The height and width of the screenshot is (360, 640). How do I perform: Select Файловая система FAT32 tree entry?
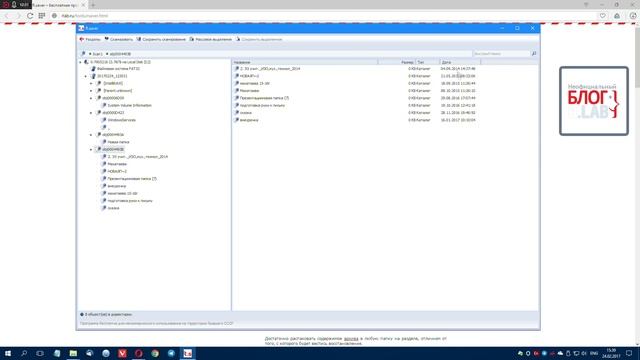[118, 69]
